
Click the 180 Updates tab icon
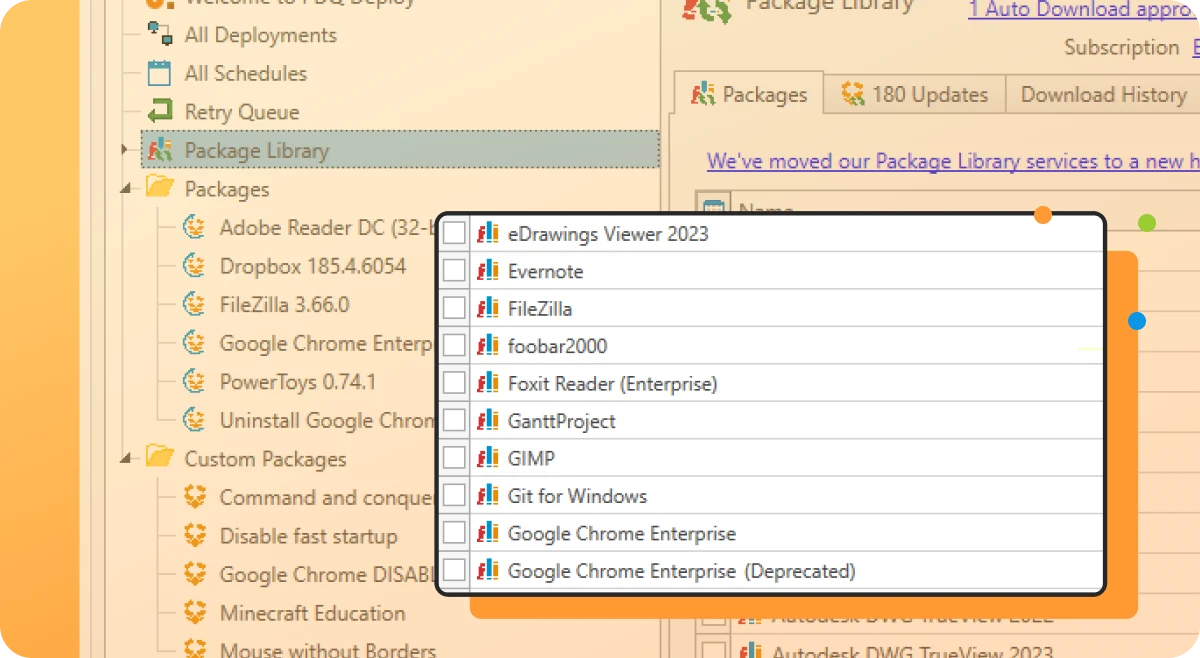point(853,94)
